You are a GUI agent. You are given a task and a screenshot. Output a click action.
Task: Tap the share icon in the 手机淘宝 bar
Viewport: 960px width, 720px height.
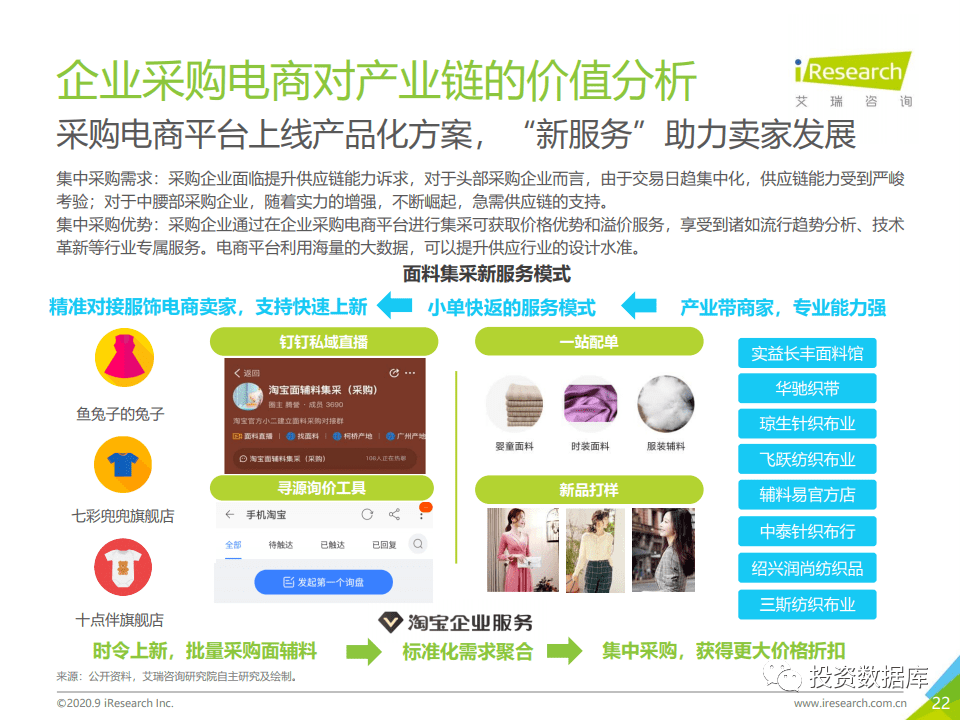394,514
